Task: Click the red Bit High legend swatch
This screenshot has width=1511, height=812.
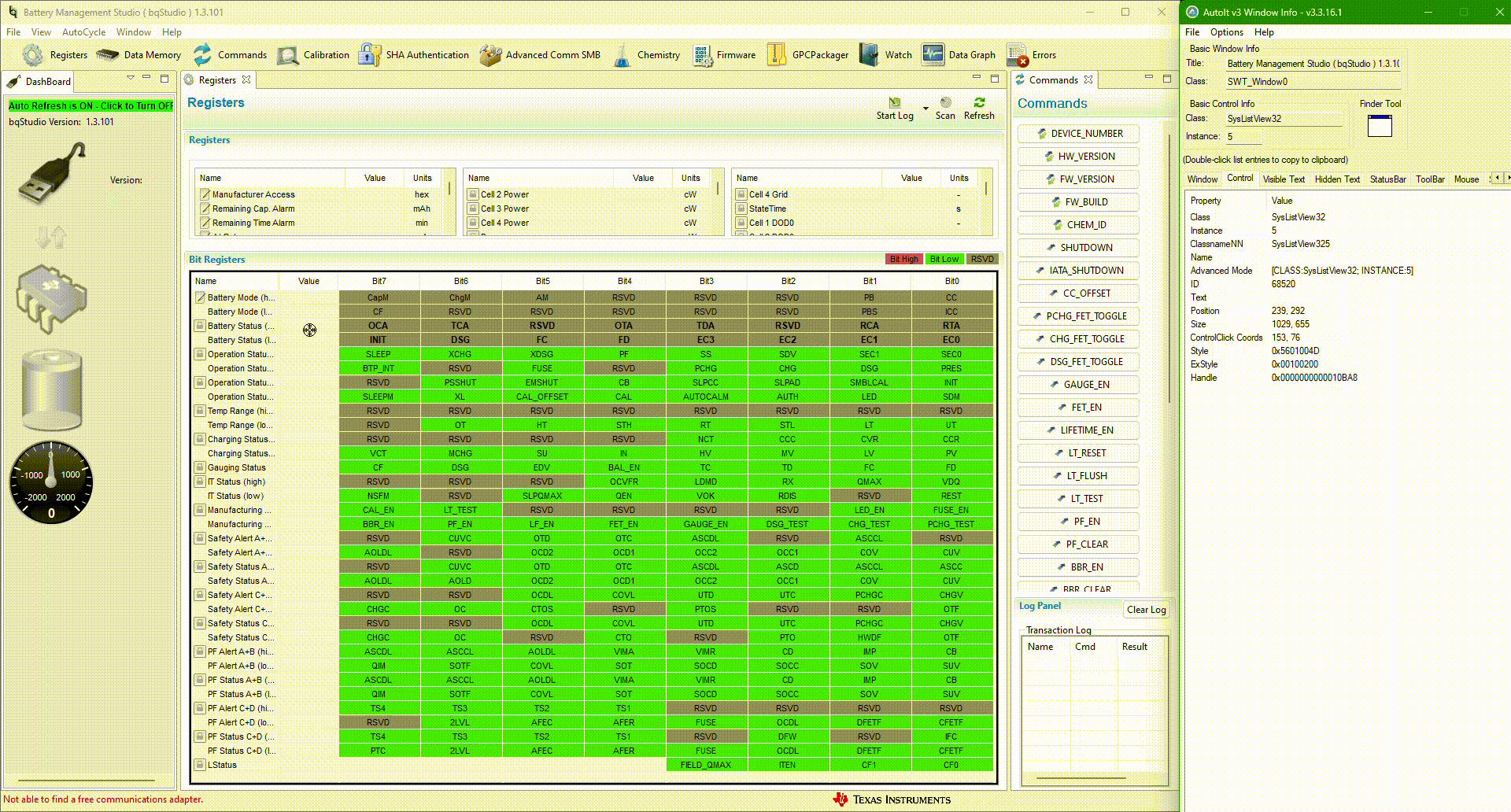Action: point(903,259)
